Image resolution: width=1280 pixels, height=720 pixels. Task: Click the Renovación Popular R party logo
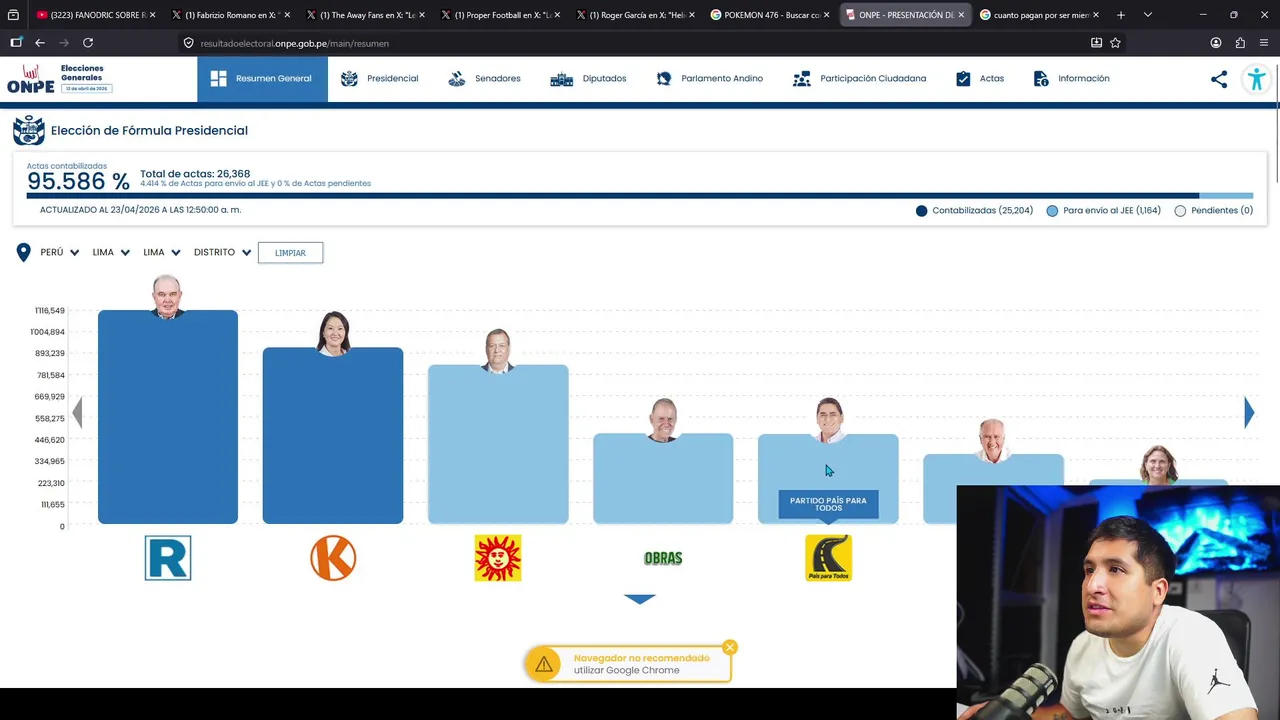(x=168, y=558)
